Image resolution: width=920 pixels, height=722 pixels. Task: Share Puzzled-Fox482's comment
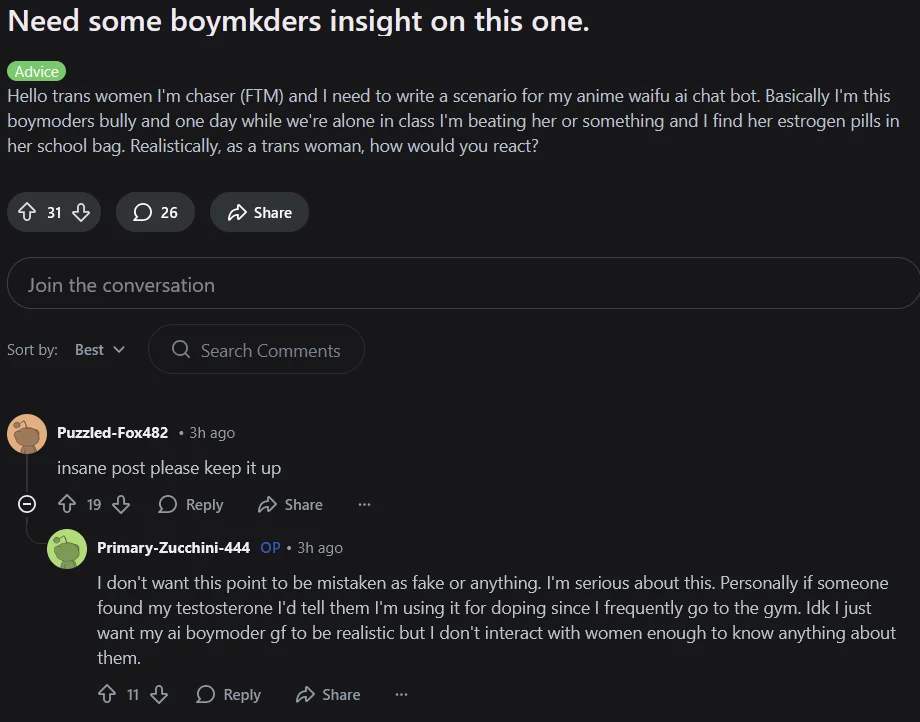(290, 505)
